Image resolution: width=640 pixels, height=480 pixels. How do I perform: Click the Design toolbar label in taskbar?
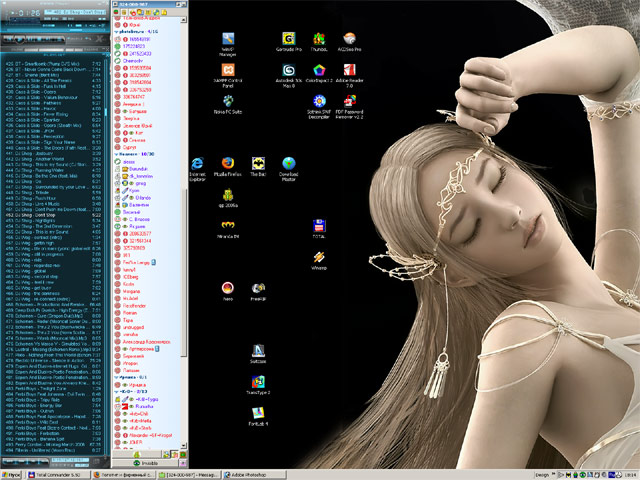point(542,475)
